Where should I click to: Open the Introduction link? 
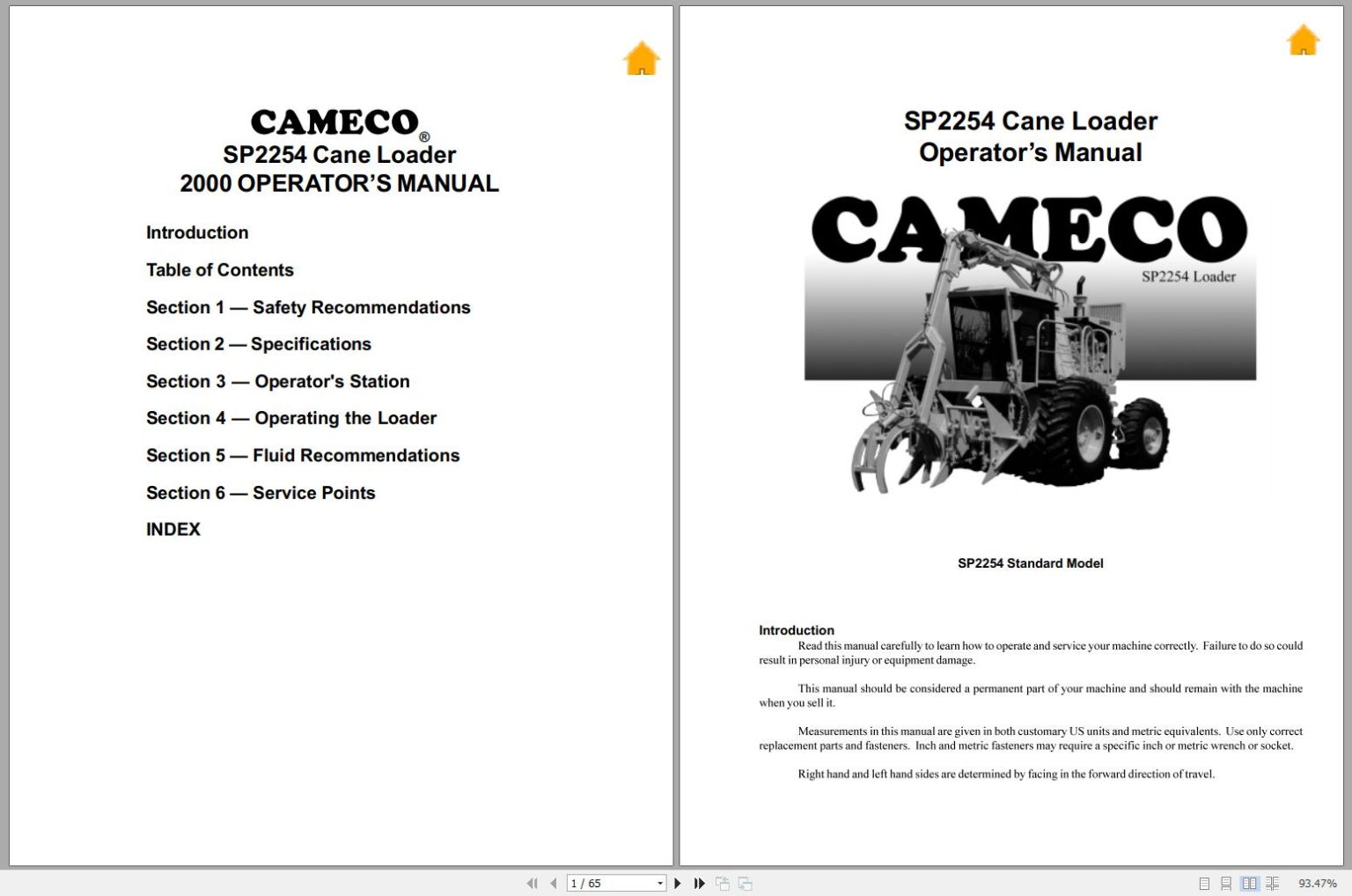pyautogui.click(x=197, y=232)
